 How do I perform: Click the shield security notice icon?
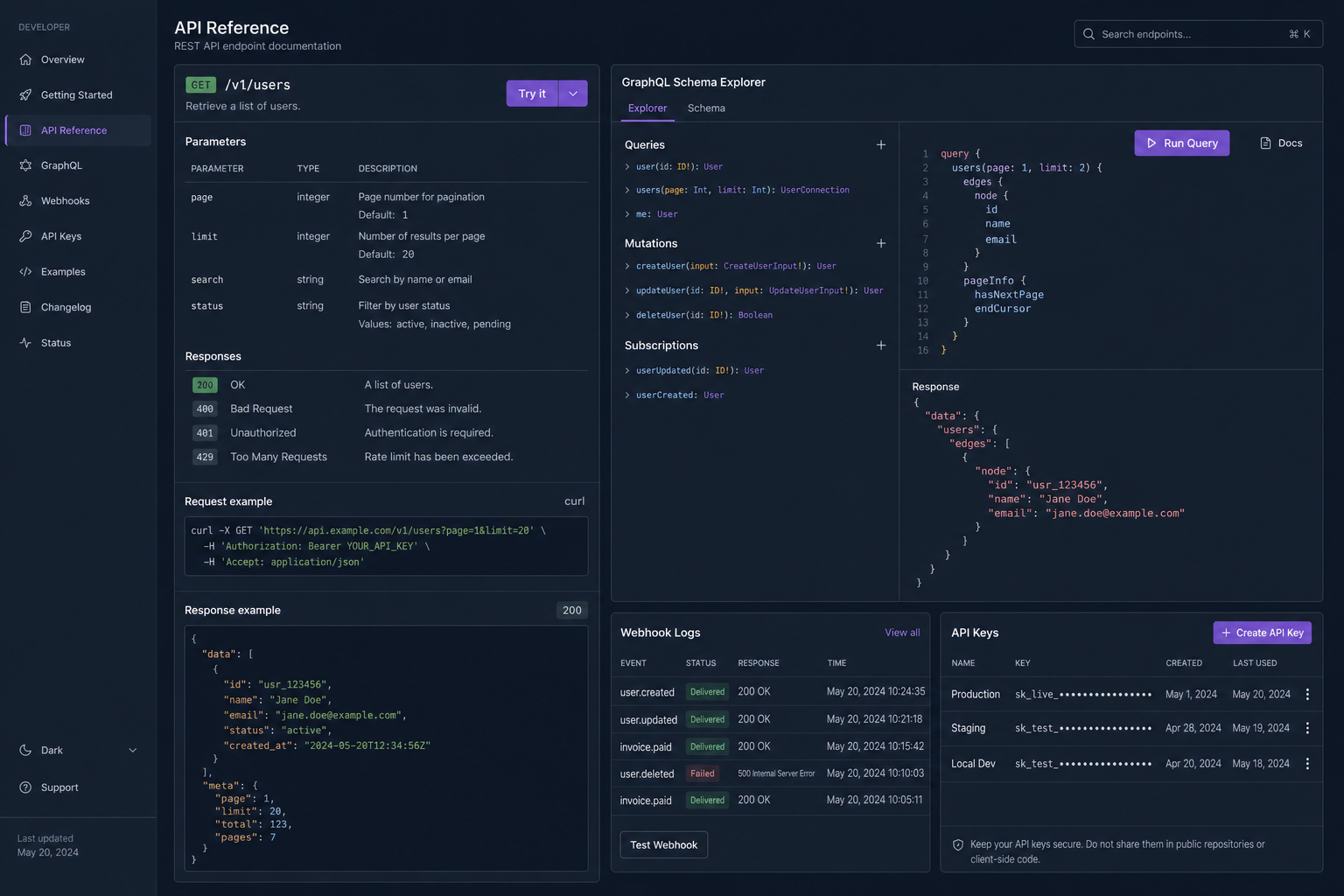[958, 845]
